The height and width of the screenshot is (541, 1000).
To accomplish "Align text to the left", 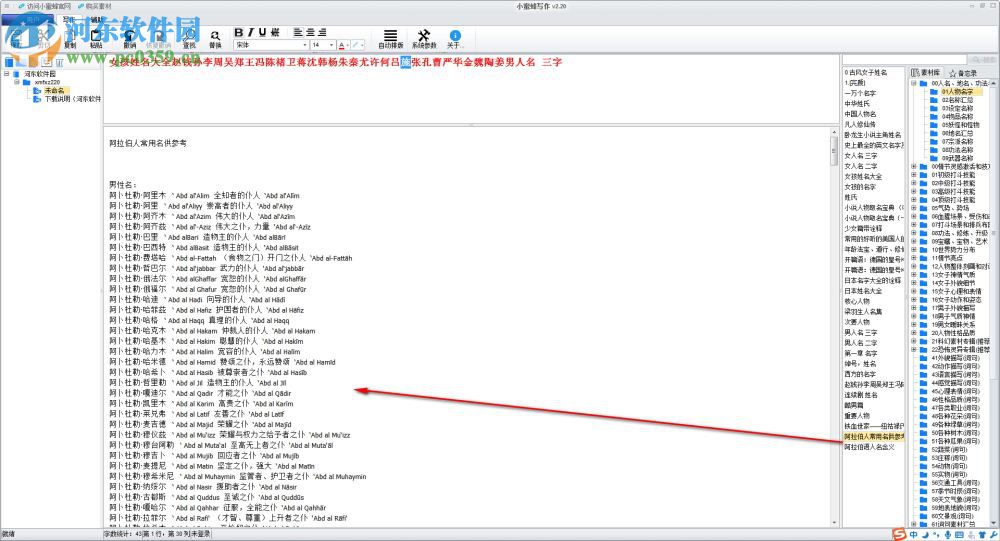I will coord(298,33).
